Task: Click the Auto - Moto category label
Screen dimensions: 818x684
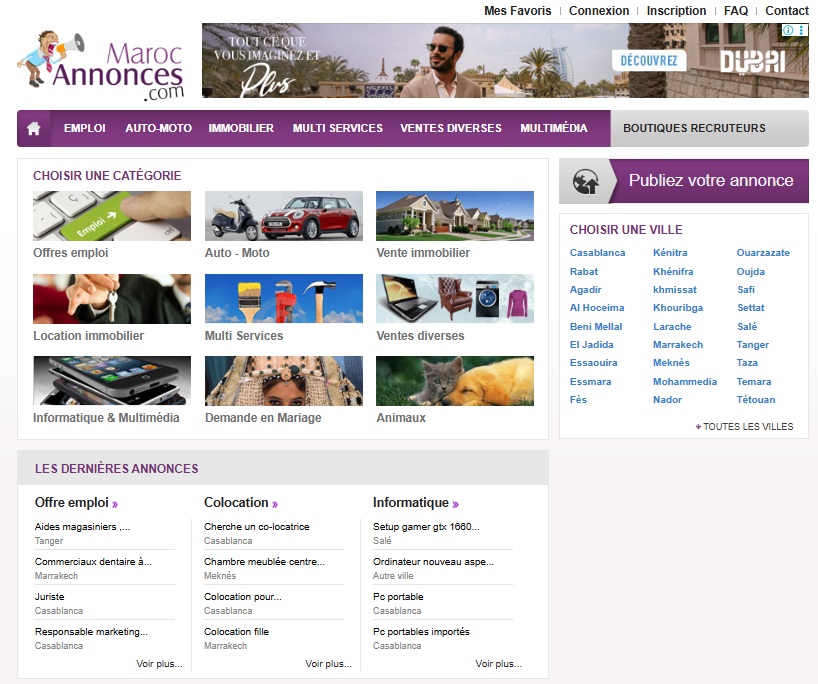Action: (x=237, y=253)
